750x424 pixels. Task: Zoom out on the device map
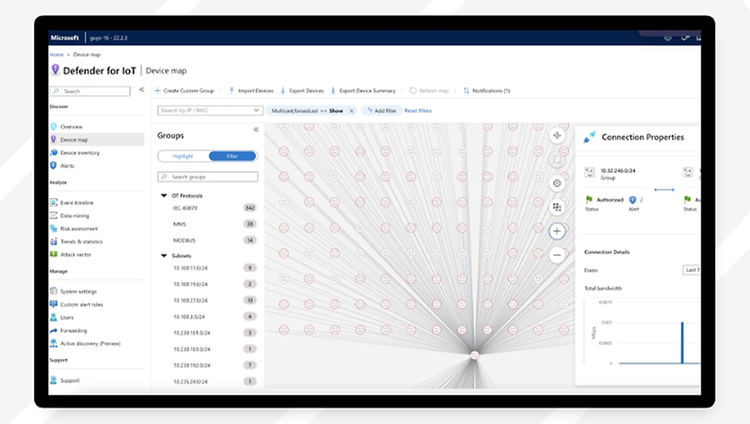(x=557, y=255)
